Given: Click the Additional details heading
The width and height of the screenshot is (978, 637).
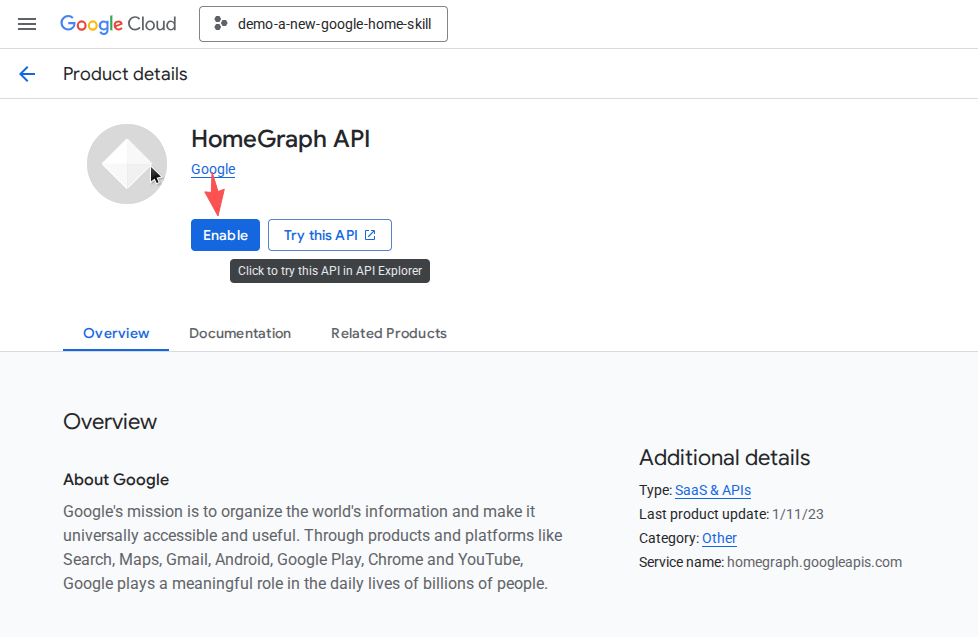Looking at the screenshot, I should pyautogui.click(x=724, y=458).
